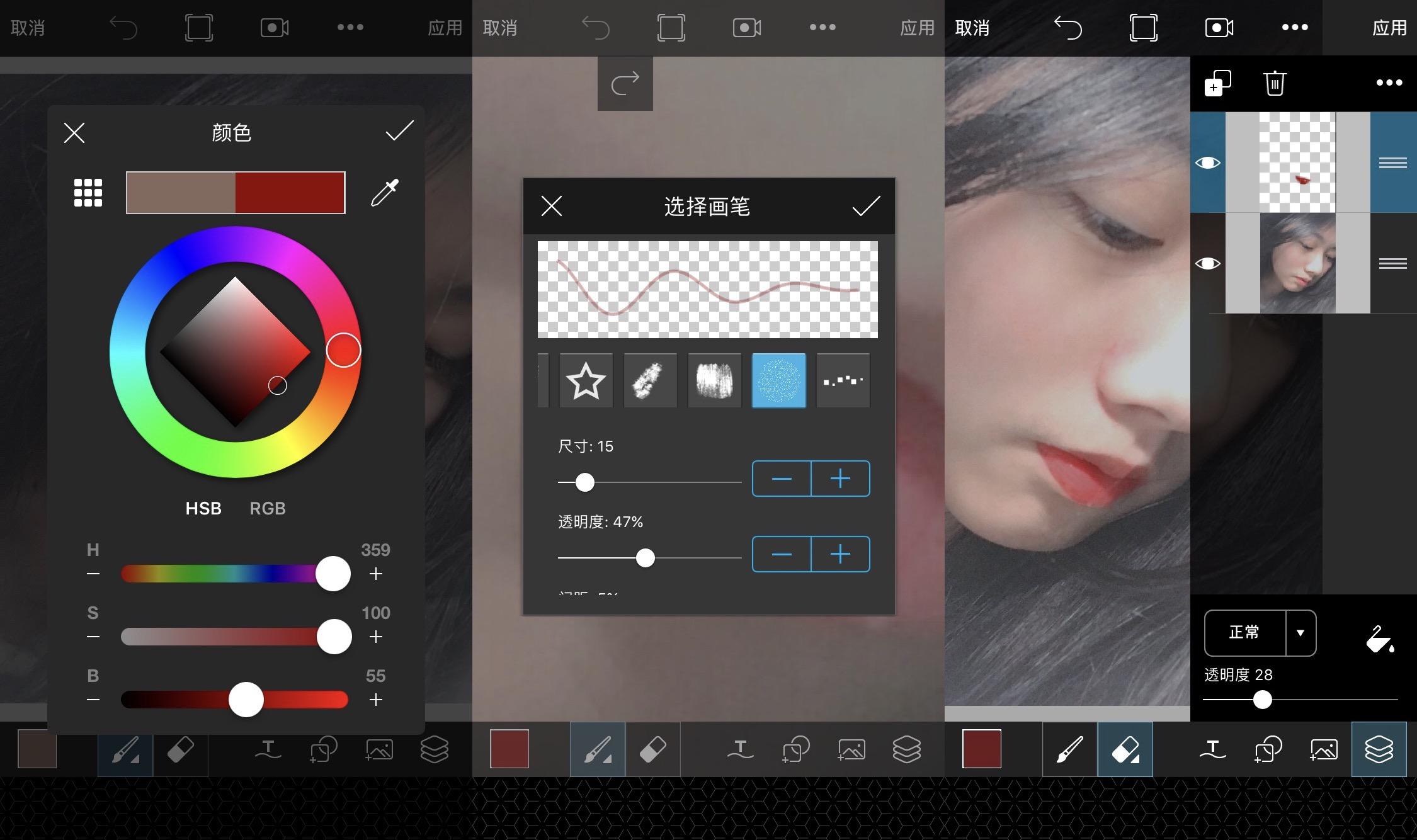Open add photo tool in right toolbar
The height and width of the screenshot is (840, 1417).
1324,749
